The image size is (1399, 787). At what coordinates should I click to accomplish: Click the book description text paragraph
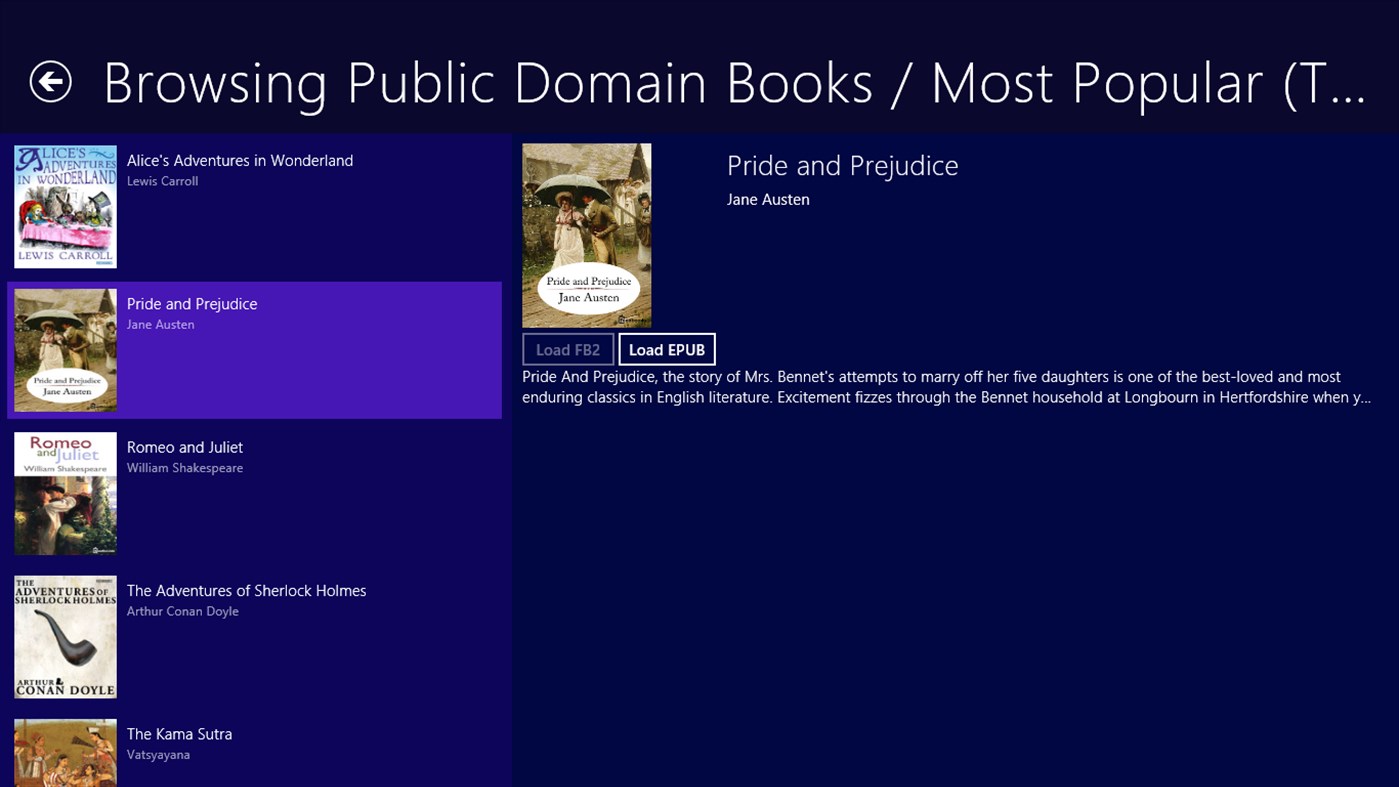tap(945, 387)
